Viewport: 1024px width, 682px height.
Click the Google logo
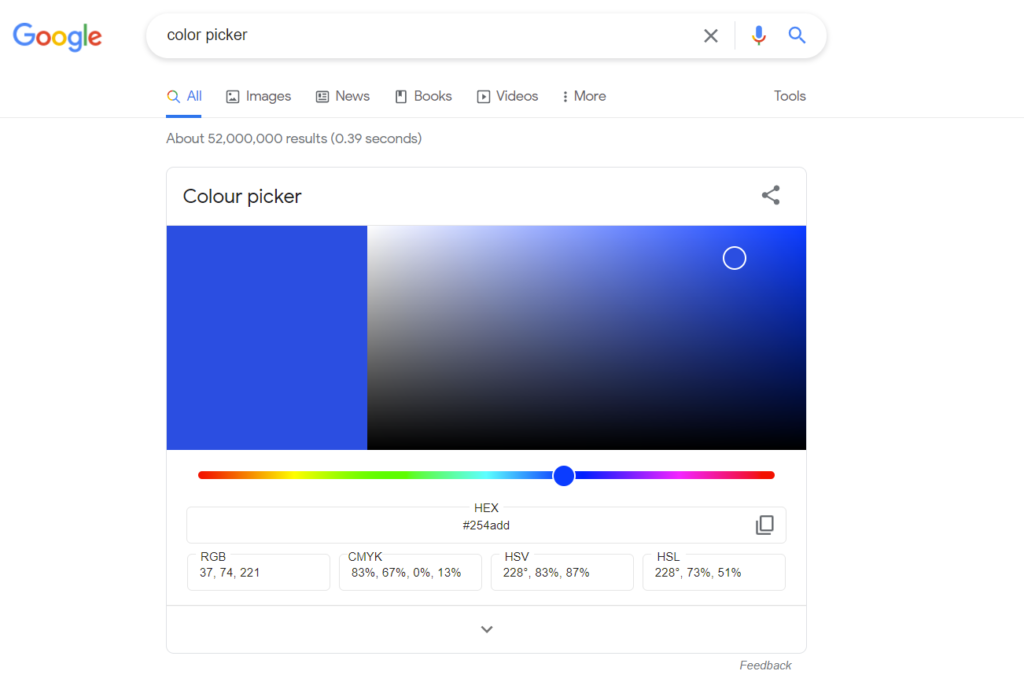[57, 37]
